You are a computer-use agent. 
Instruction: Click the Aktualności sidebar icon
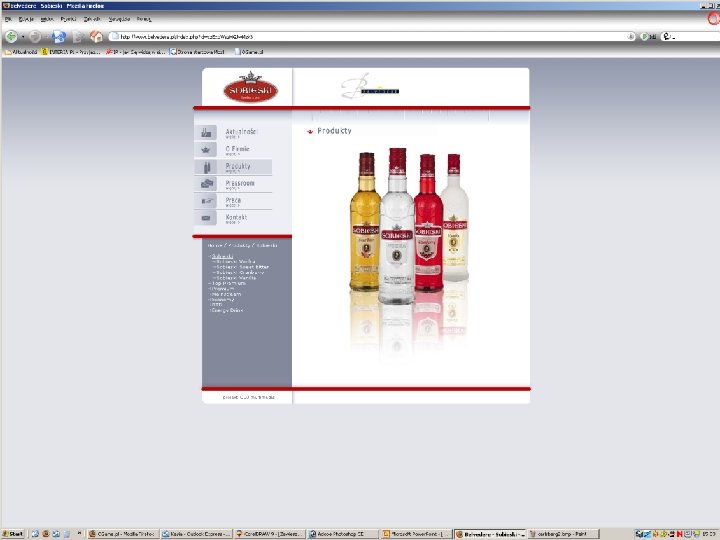click(206, 132)
